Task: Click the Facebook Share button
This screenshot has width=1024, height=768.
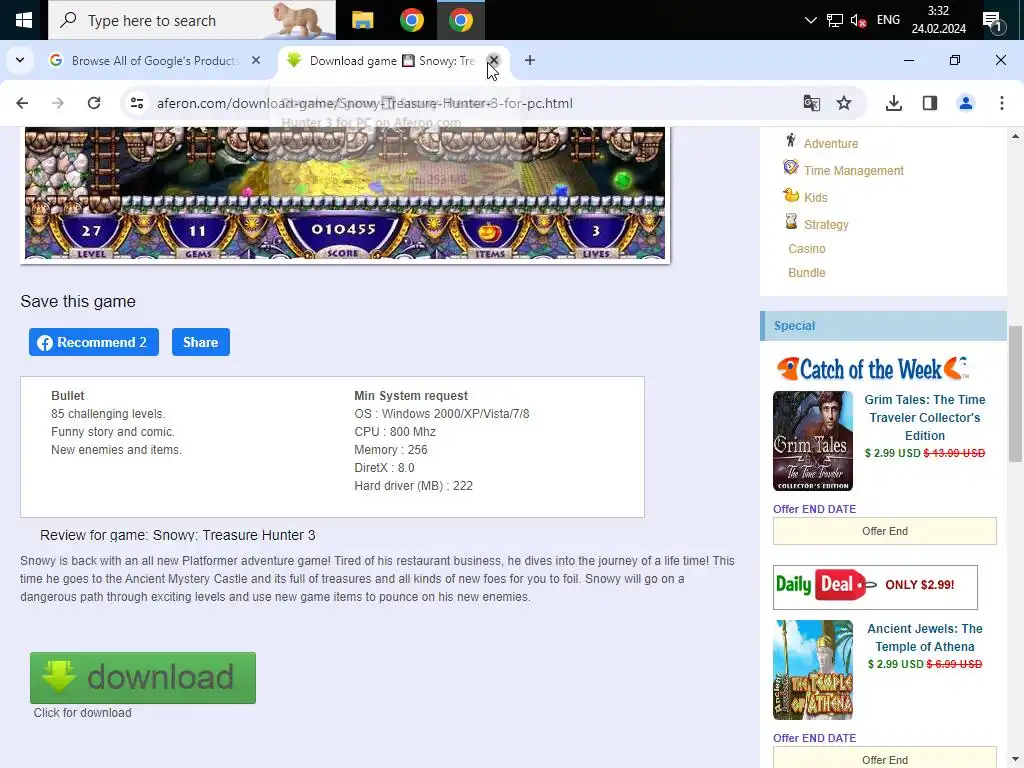Action: pyautogui.click(x=200, y=342)
